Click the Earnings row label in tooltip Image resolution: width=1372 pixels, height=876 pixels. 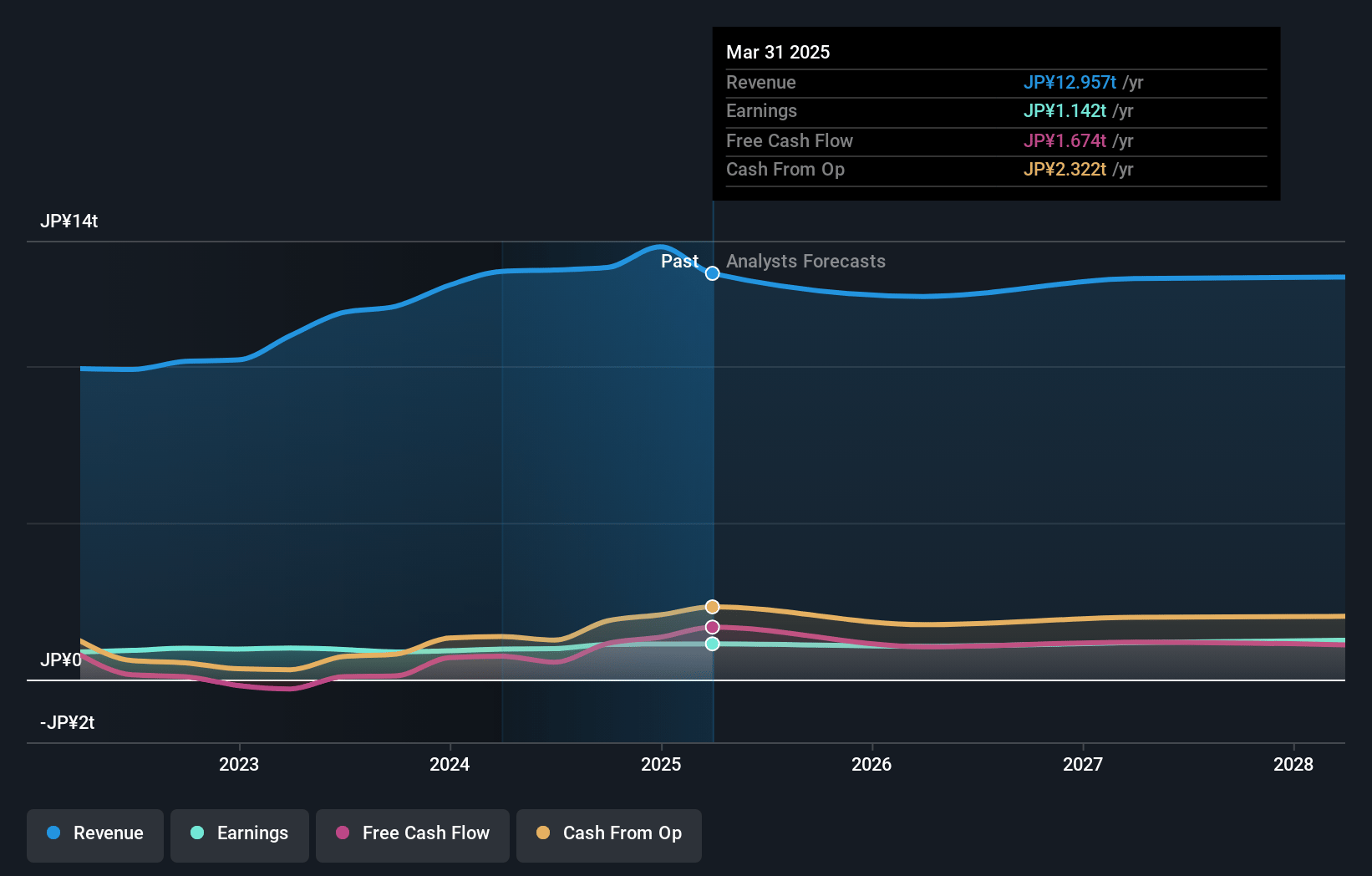click(761, 110)
